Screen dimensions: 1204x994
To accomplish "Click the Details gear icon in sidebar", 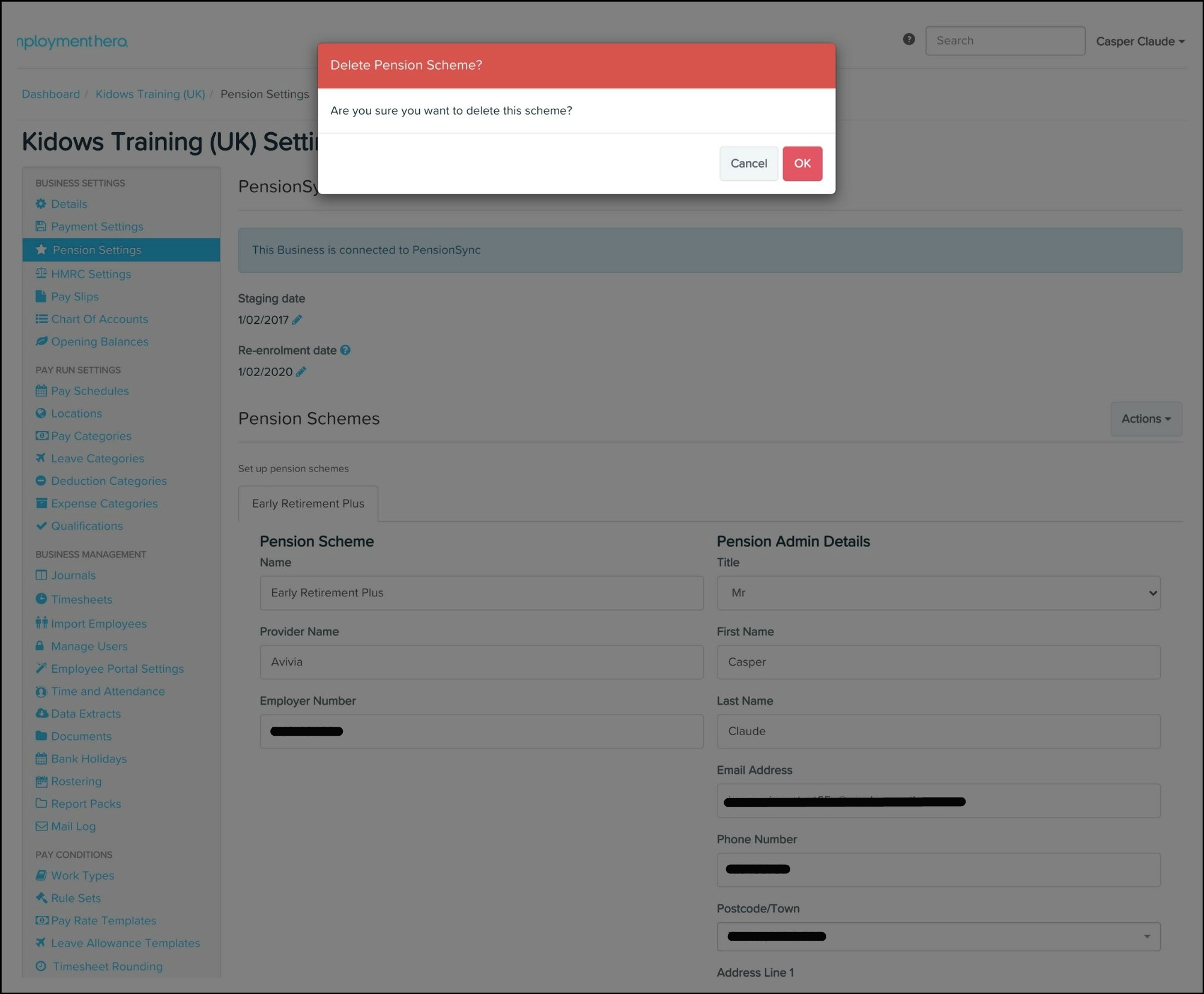I will coord(41,204).
